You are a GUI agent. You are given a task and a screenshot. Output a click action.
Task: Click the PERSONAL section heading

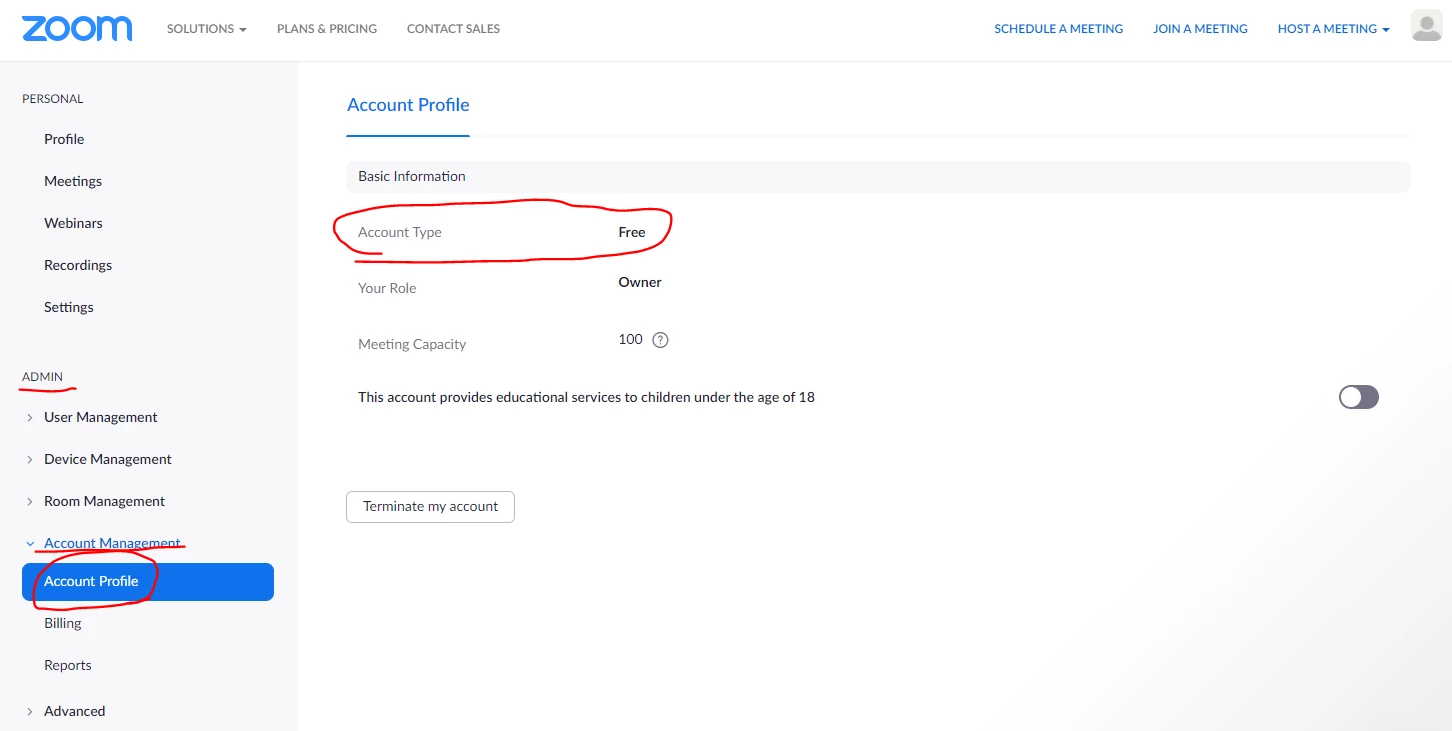pos(53,99)
